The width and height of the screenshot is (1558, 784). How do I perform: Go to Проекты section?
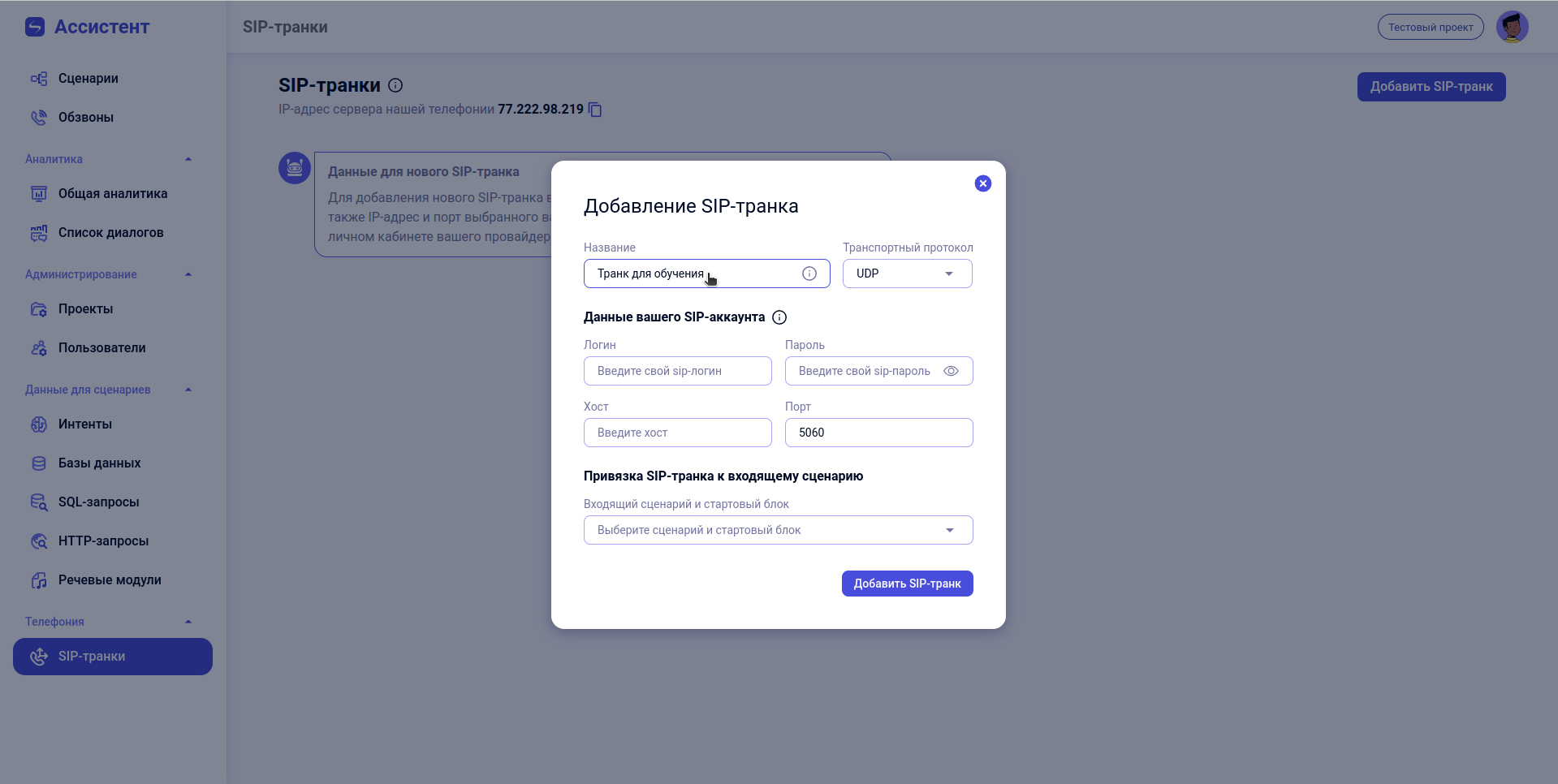click(85, 309)
